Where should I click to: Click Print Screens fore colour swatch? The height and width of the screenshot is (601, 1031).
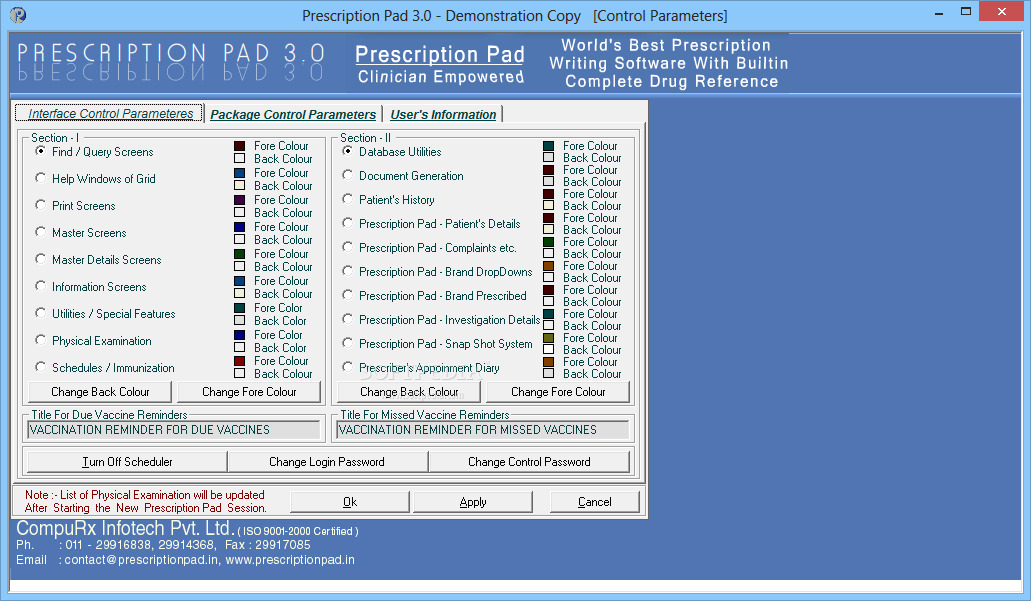[239, 200]
